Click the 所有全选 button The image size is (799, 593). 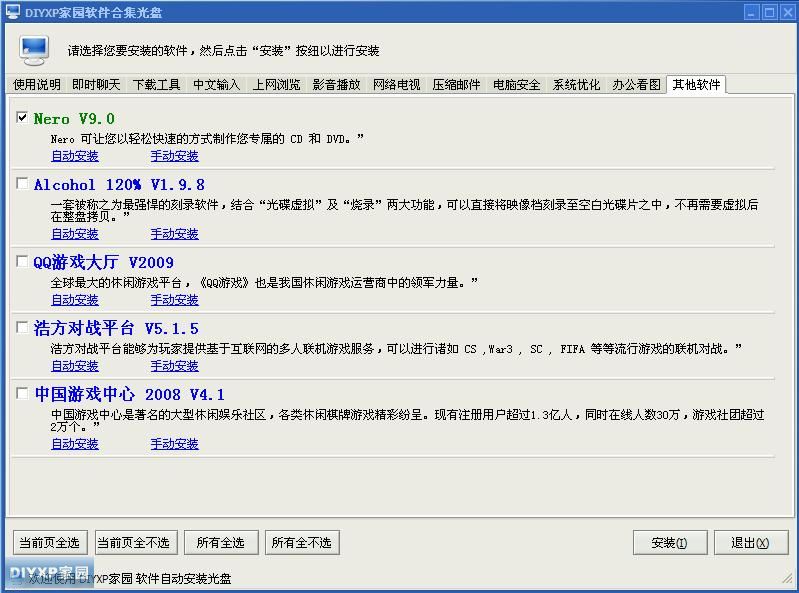tap(221, 543)
